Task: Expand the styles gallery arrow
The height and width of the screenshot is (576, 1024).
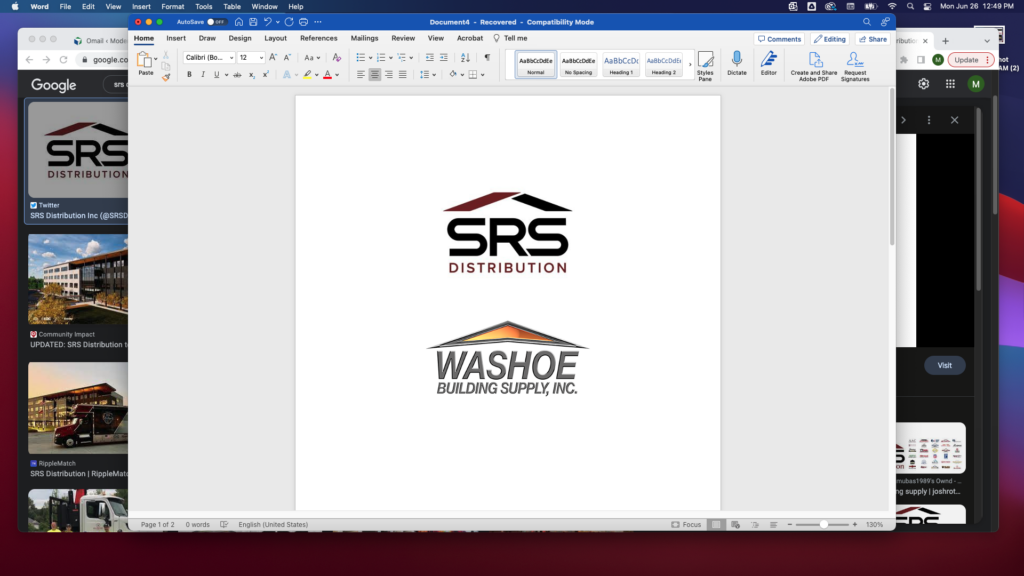Action: [690, 64]
